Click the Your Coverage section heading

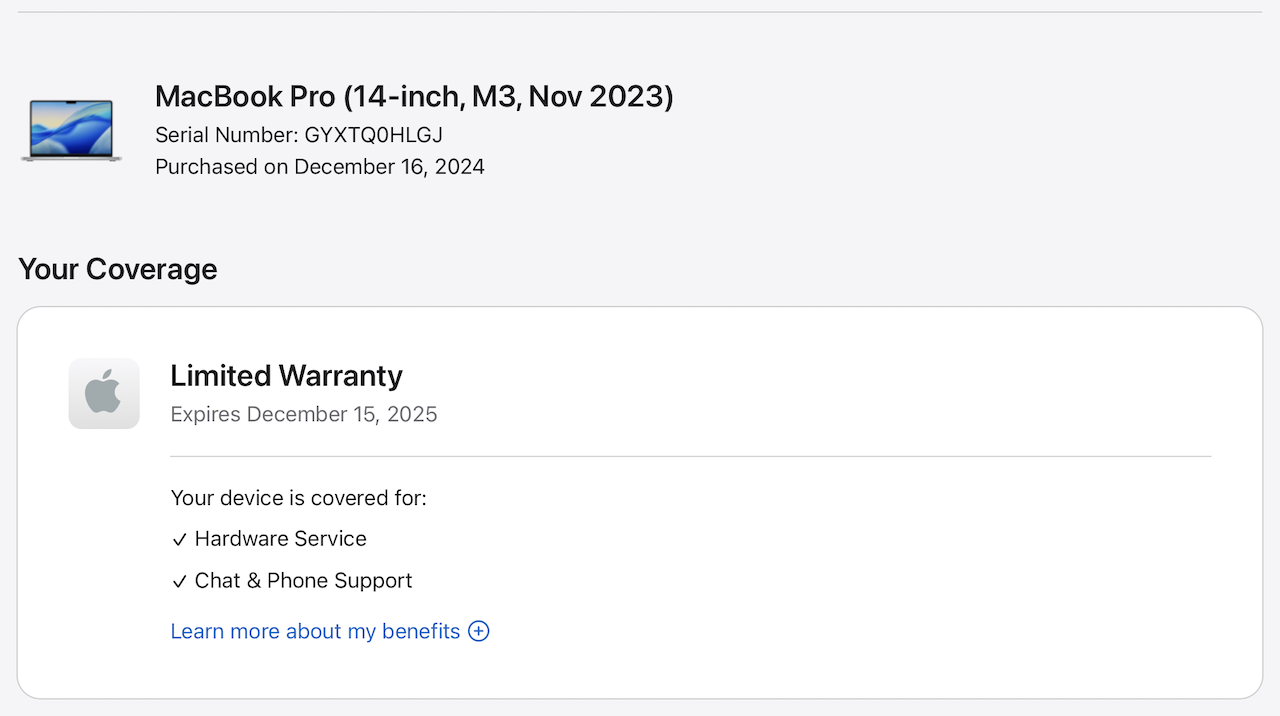[x=118, y=269]
